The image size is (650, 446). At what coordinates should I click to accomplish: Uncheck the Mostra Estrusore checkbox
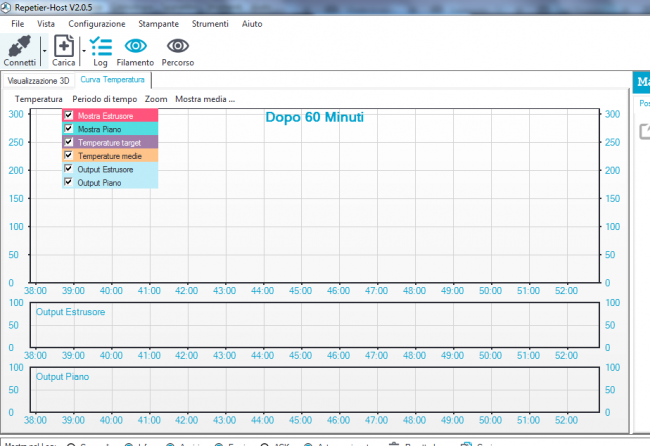point(68,116)
